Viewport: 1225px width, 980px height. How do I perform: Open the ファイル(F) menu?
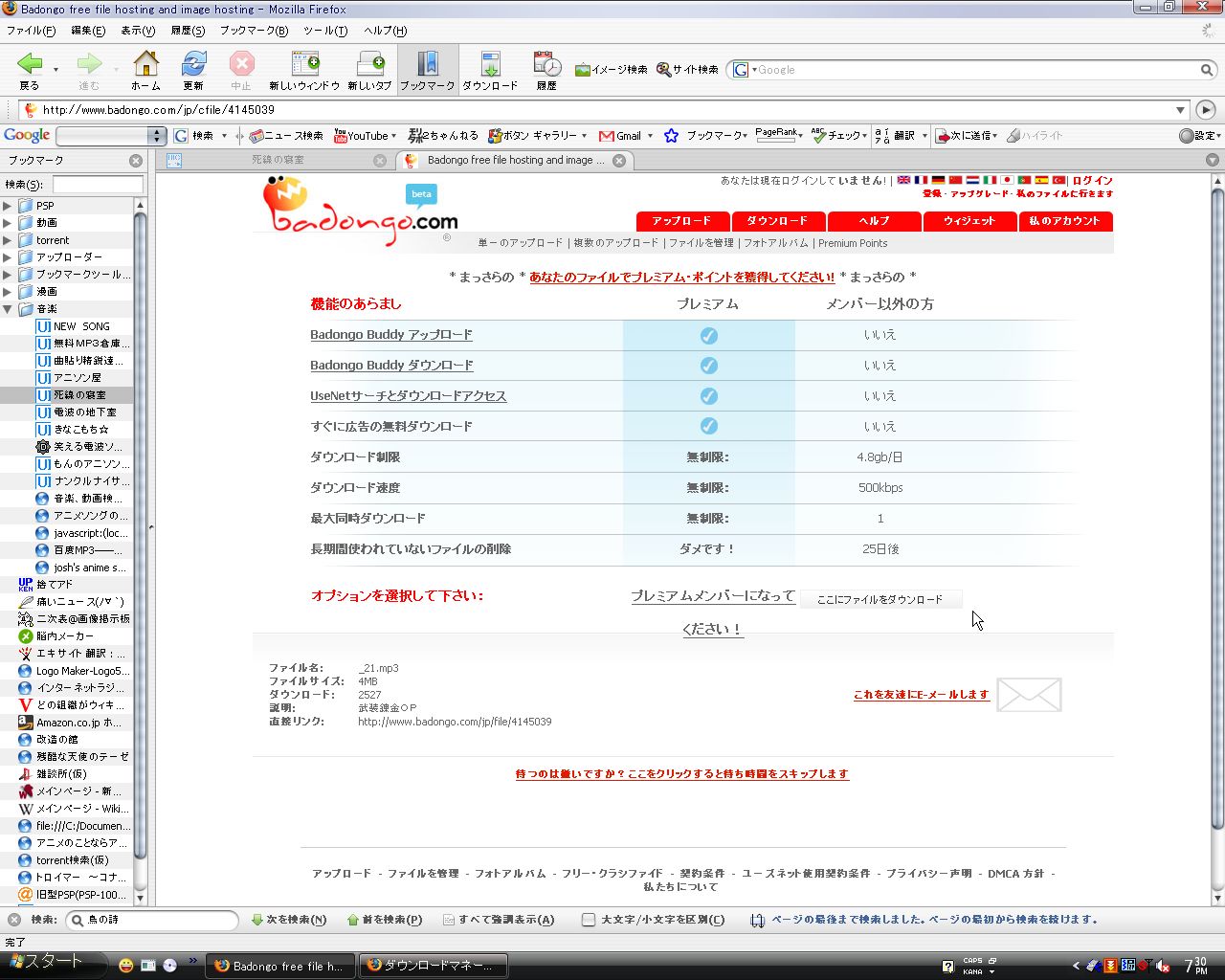pos(31,31)
